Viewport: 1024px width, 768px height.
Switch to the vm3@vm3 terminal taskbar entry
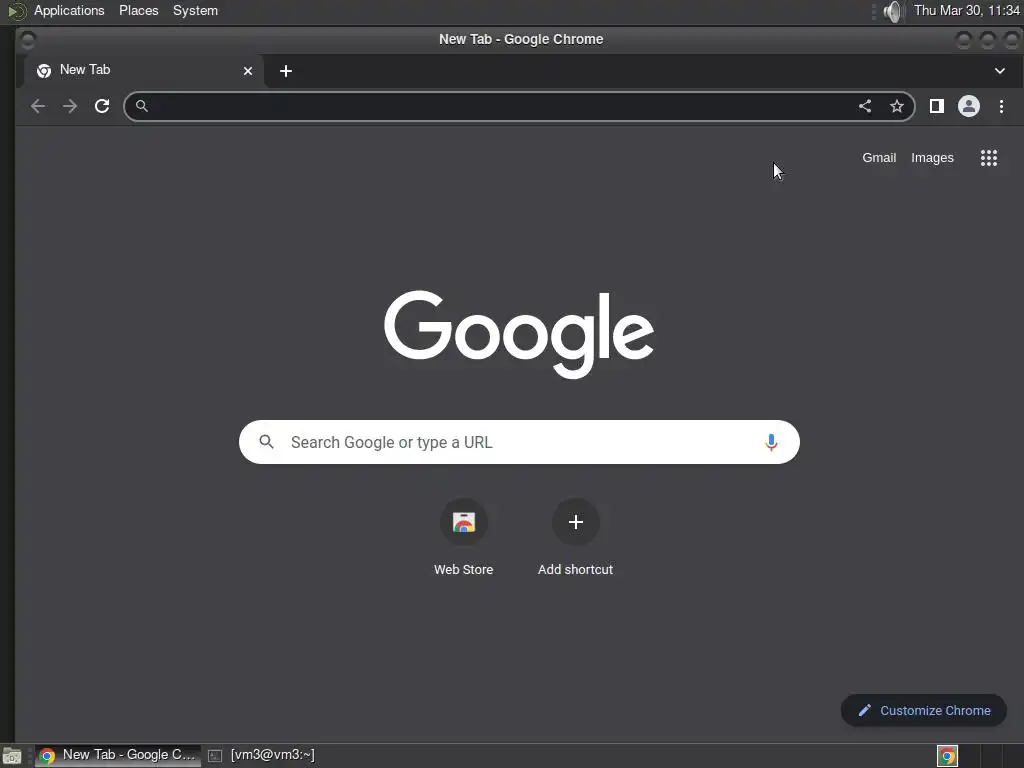coord(261,755)
